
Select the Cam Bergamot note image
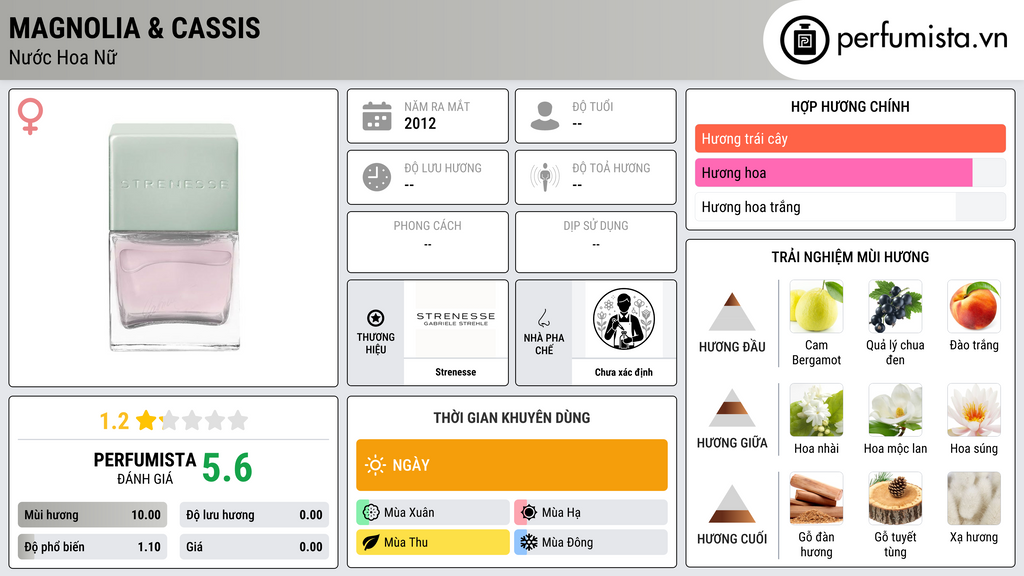pyautogui.click(x=816, y=306)
